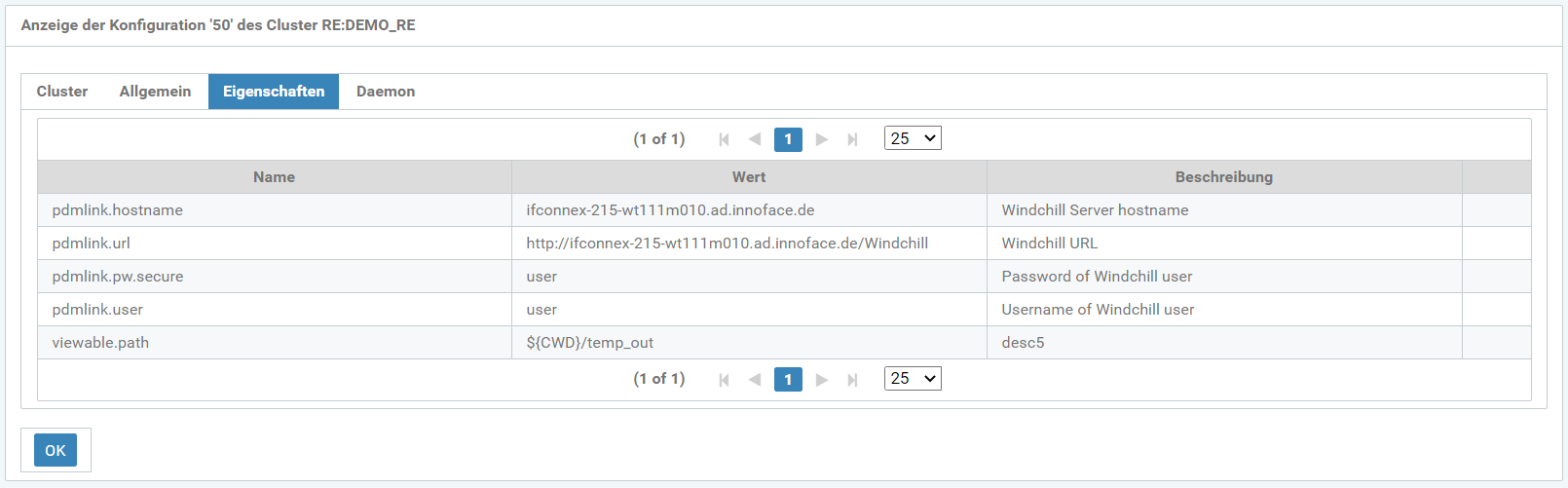1568x488 pixels.
Task: Jump to last page in top paginator
Action: point(852,139)
